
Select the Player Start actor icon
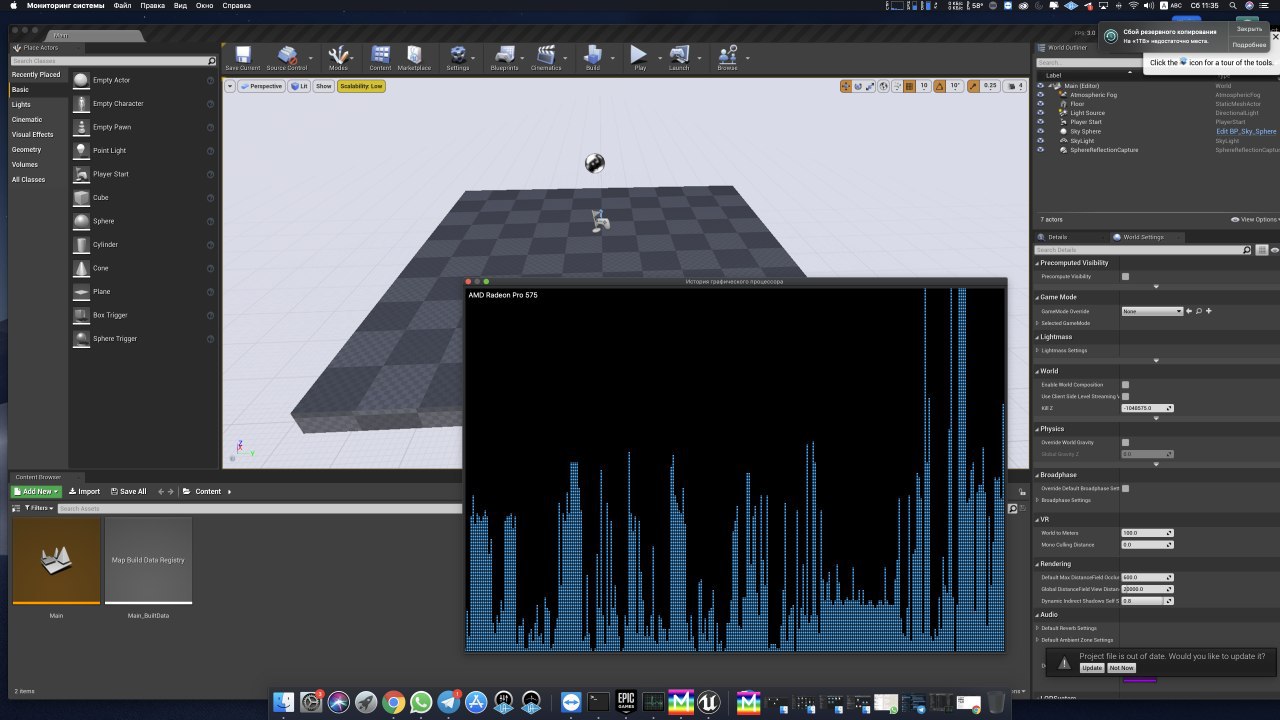(81, 174)
